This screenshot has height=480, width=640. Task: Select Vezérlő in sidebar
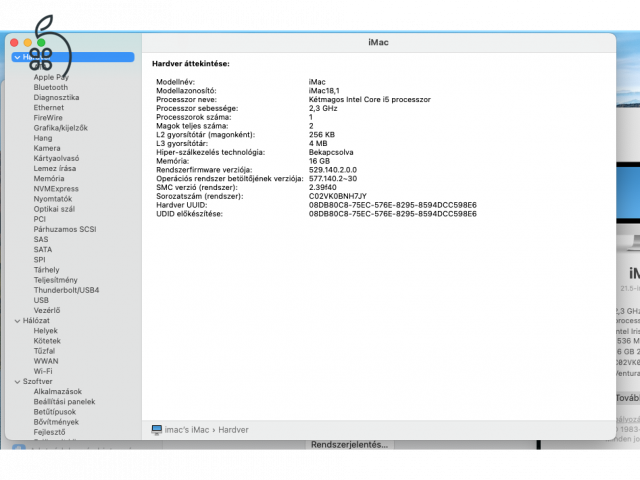(47, 310)
